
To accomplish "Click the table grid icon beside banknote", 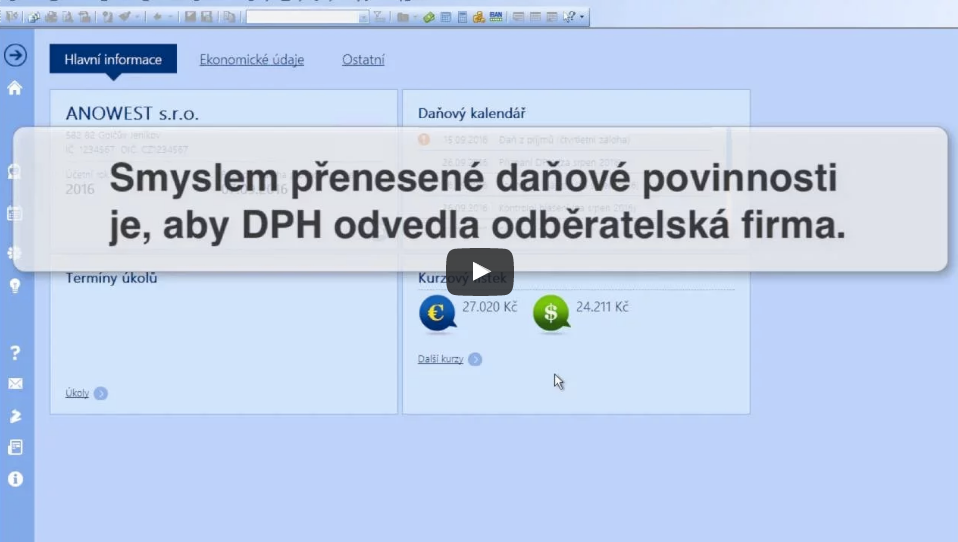I will pos(446,17).
